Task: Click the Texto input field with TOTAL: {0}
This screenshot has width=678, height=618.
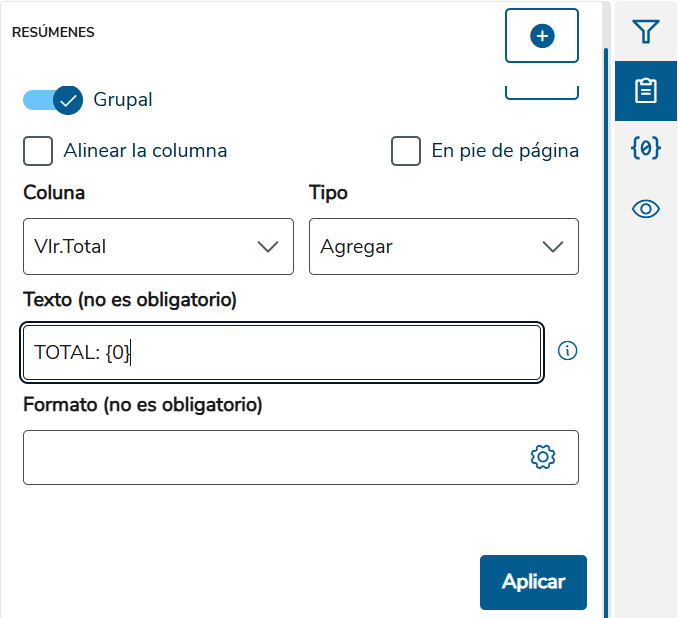Action: pos(282,352)
